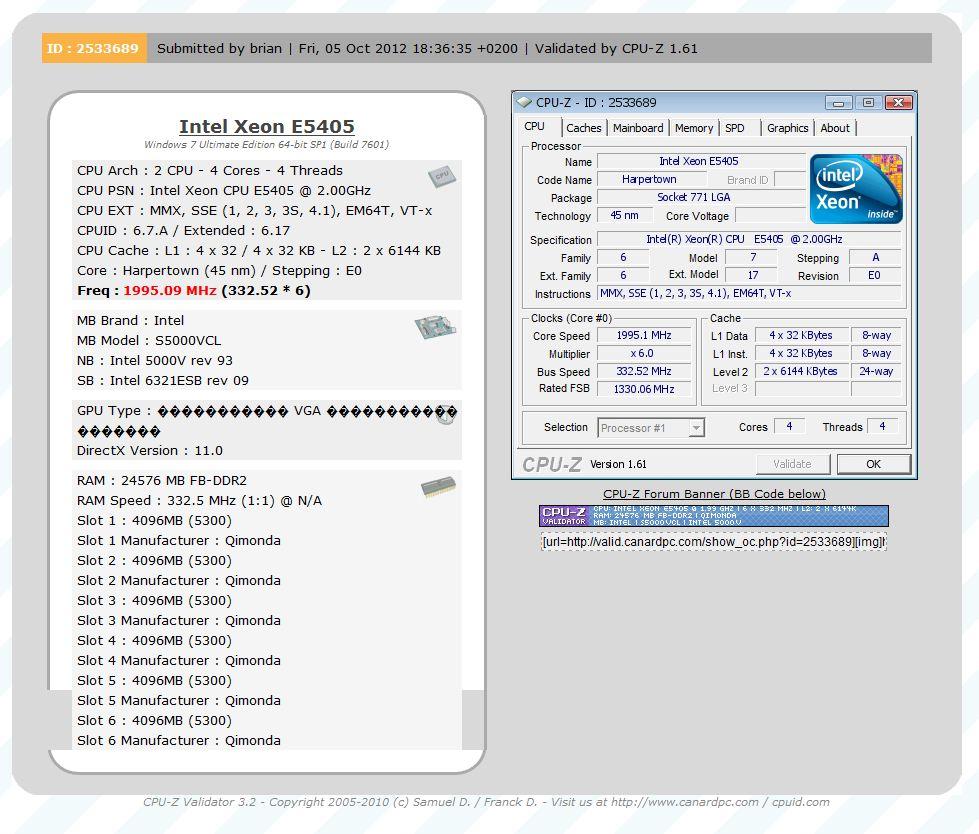Click the OK button in CPU-Z
979x834 pixels.
(x=873, y=464)
